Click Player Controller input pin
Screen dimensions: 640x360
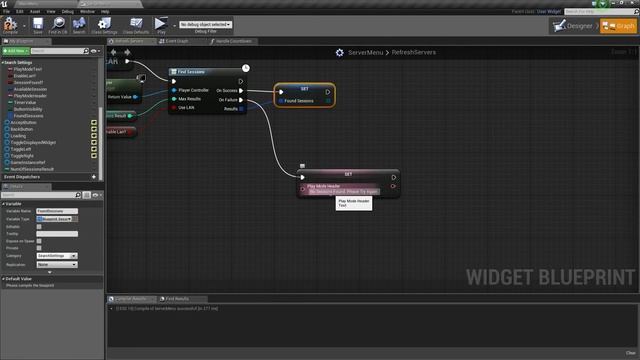tap(174, 90)
